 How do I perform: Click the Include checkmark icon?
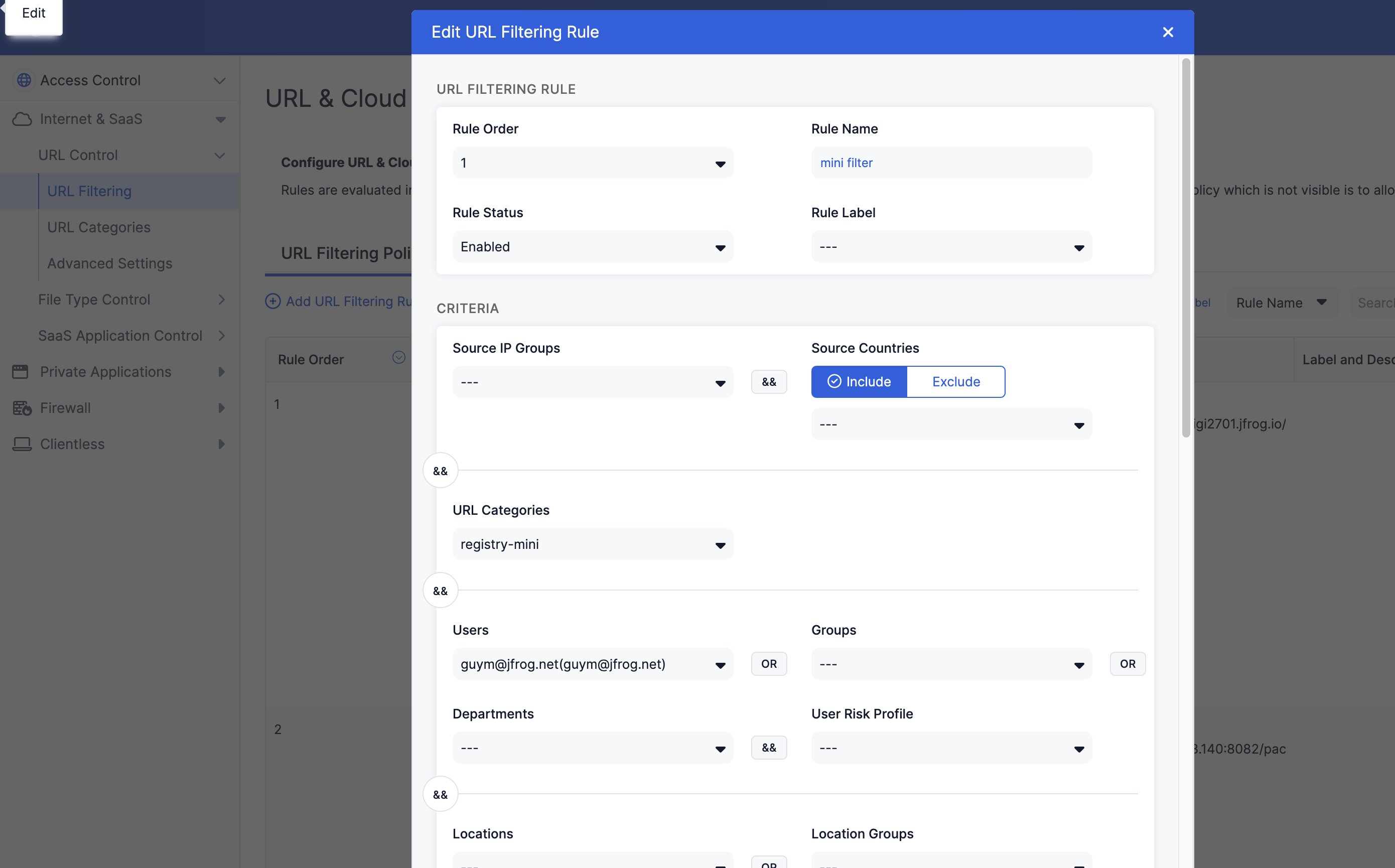(x=834, y=381)
